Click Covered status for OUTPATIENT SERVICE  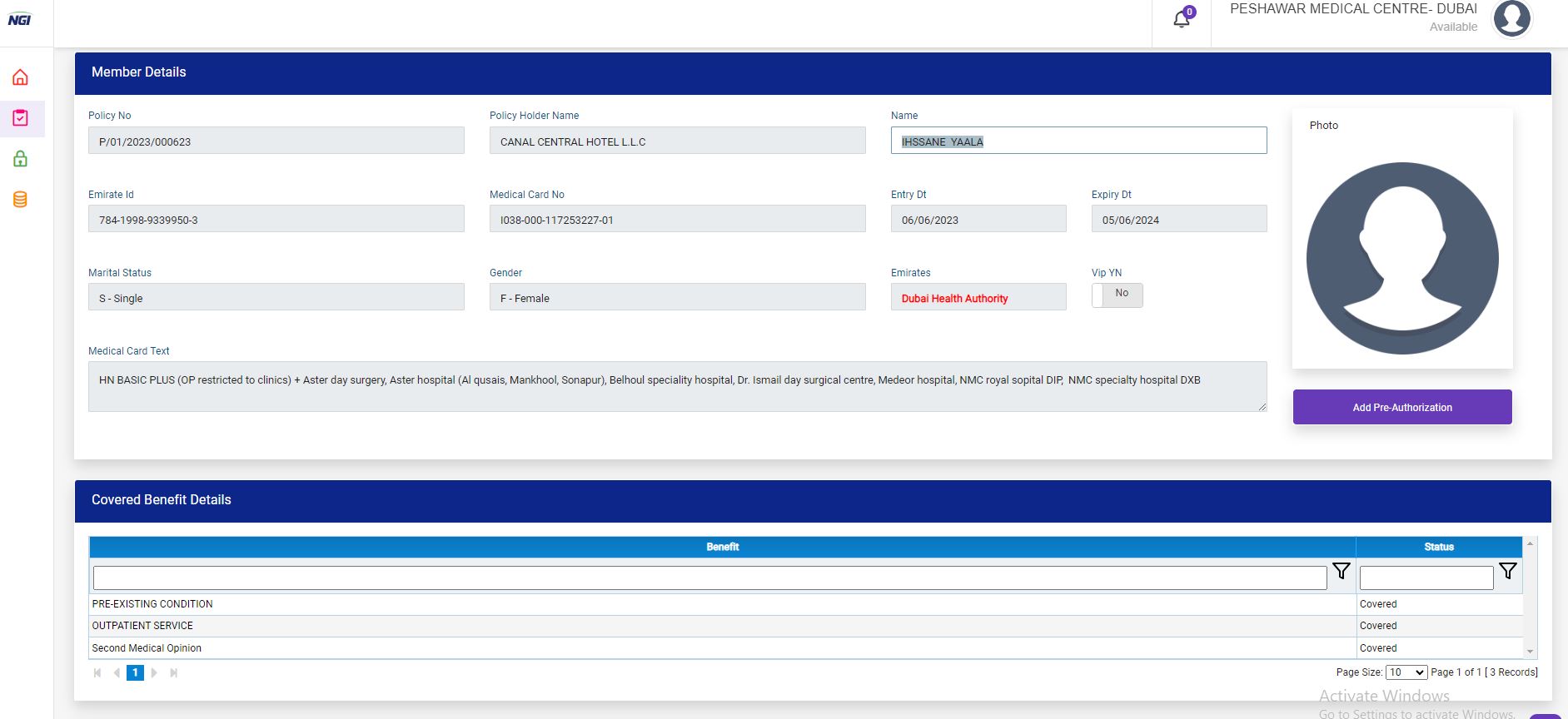coord(1378,626)
